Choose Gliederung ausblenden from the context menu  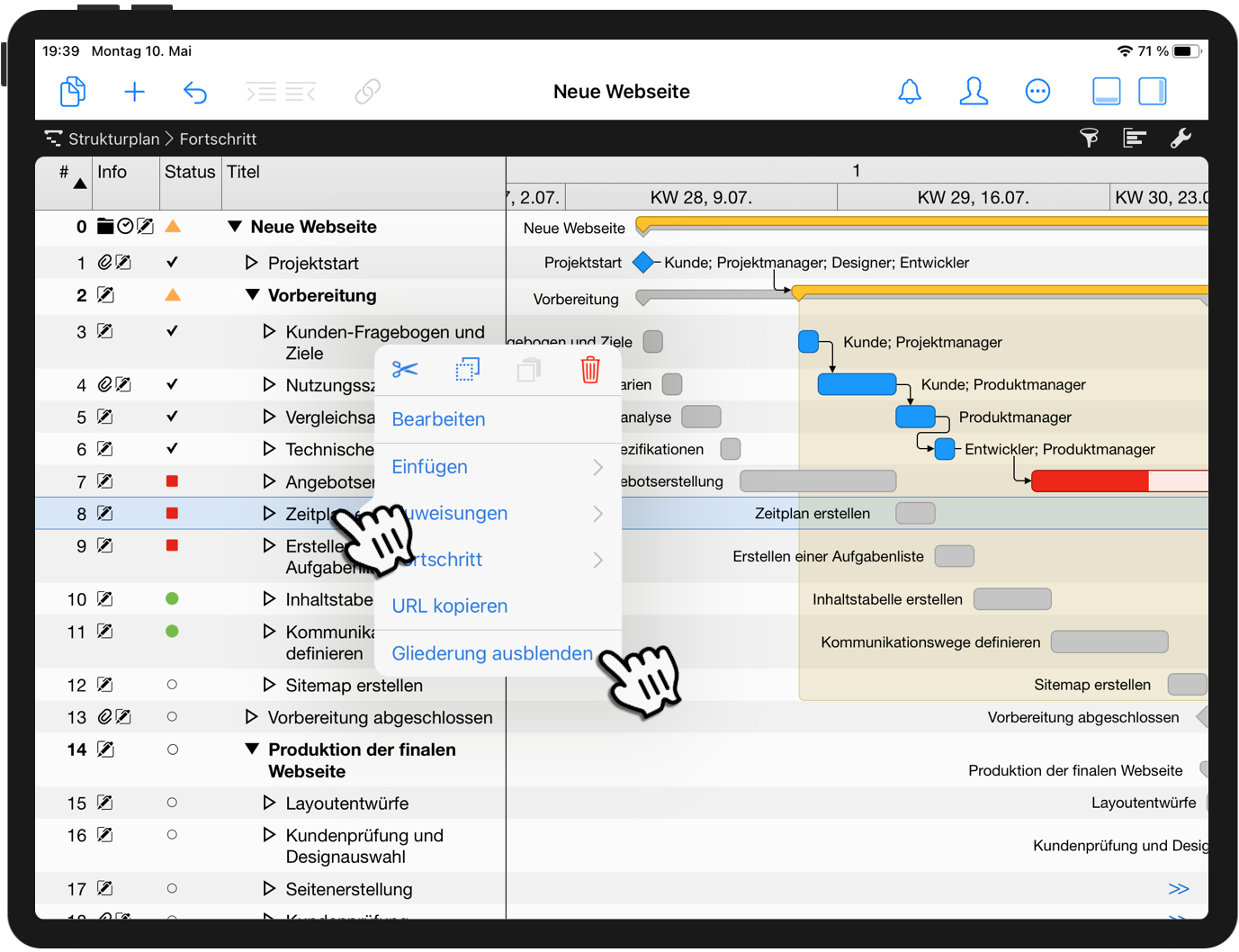pyautogui.click(x=491, y=653)
